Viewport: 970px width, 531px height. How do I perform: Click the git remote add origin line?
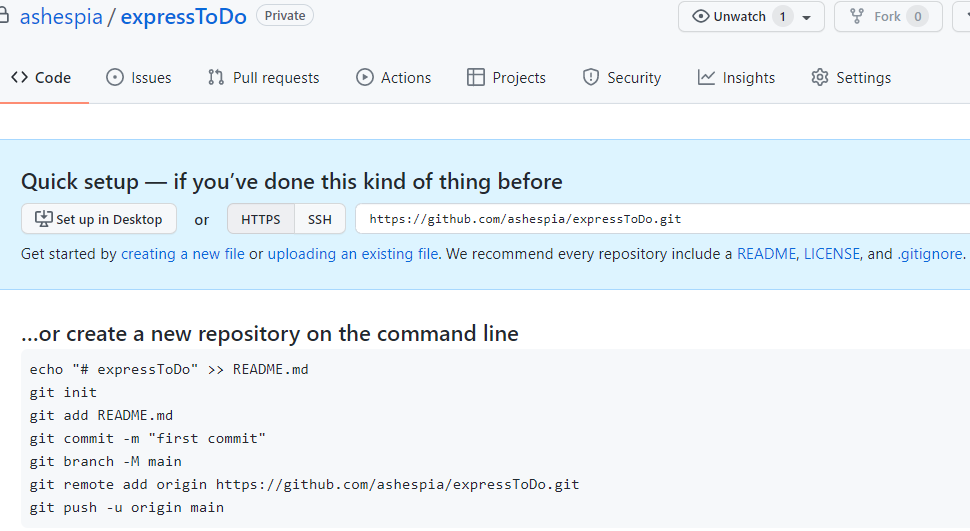[304, 485]
